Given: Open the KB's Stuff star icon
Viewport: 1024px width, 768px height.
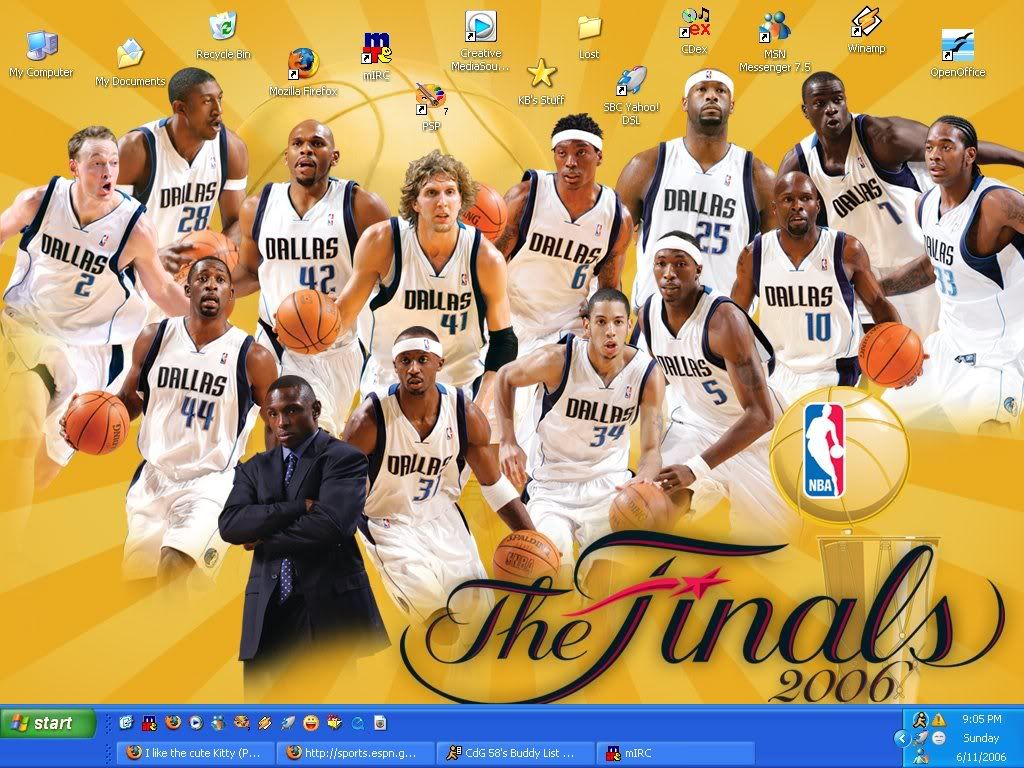Looking at the screenshot, I should 541,82.
